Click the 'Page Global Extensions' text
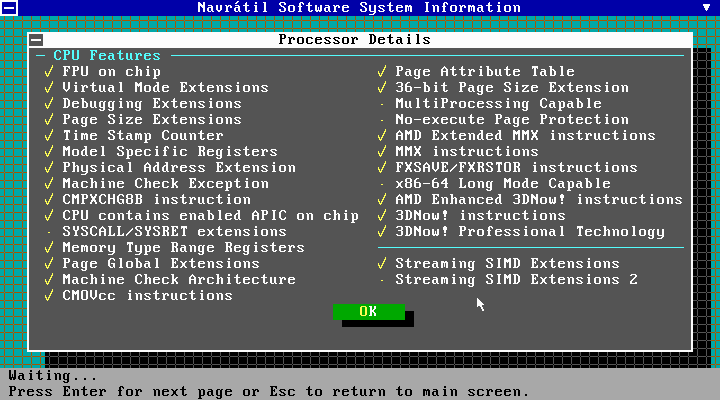The width and height of the screenshot is (720, 400). click(x=161, y=264)
